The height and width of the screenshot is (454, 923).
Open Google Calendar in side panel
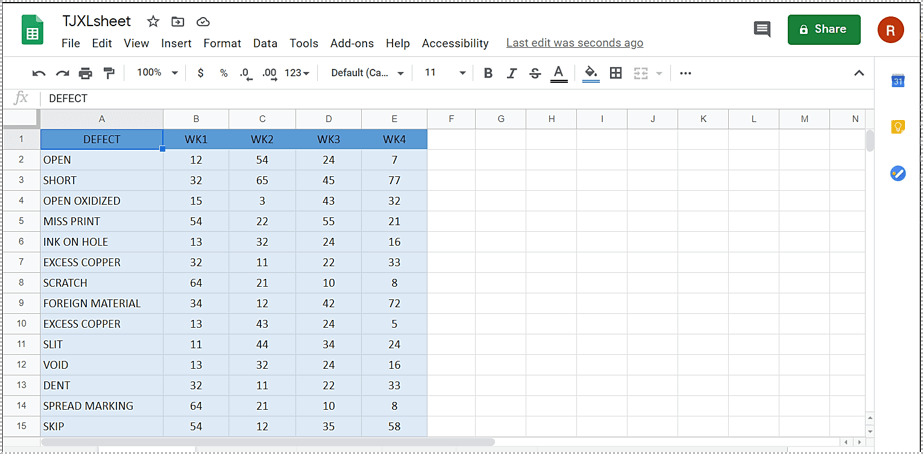[x=897, y=81]
